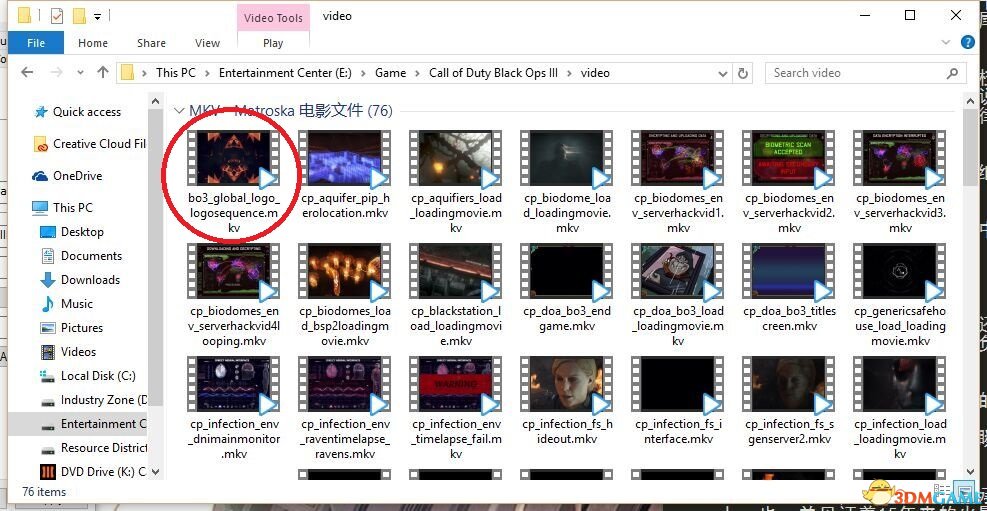Select cp_blackstation_load_loadingmovie.mkv file

[x=456, y=296]
